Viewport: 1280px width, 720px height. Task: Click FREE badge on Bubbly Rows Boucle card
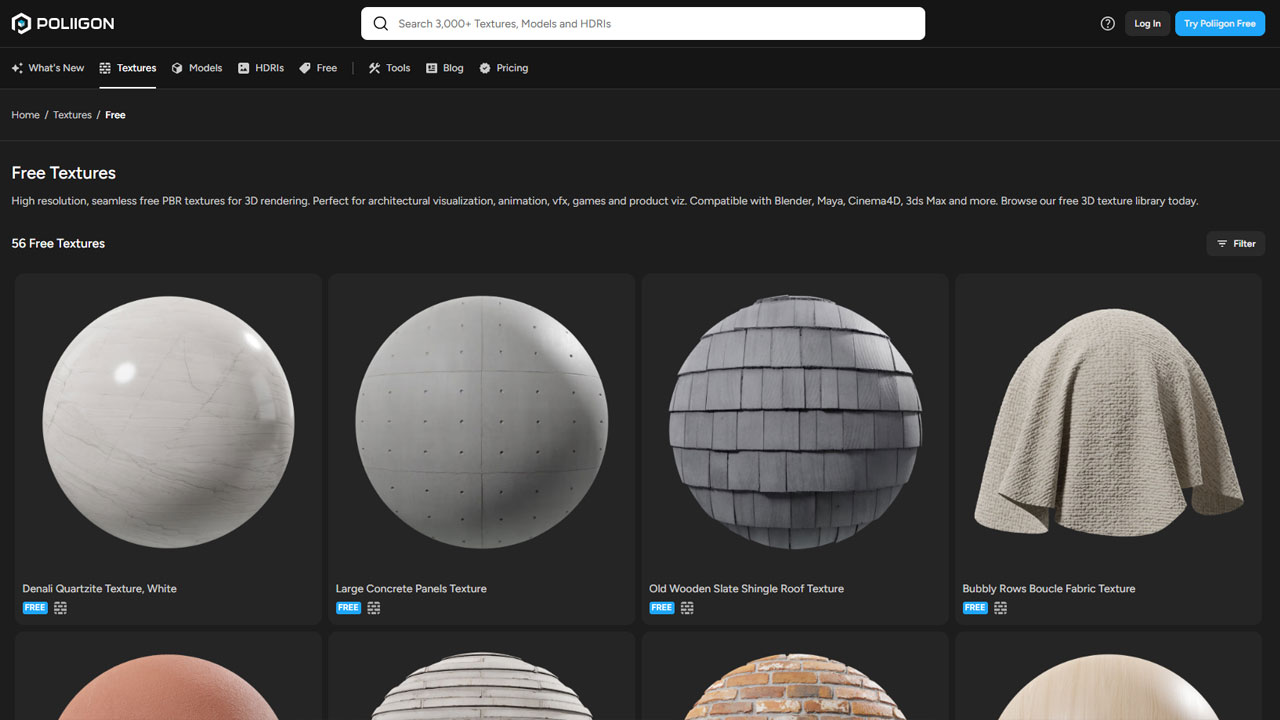975,608
